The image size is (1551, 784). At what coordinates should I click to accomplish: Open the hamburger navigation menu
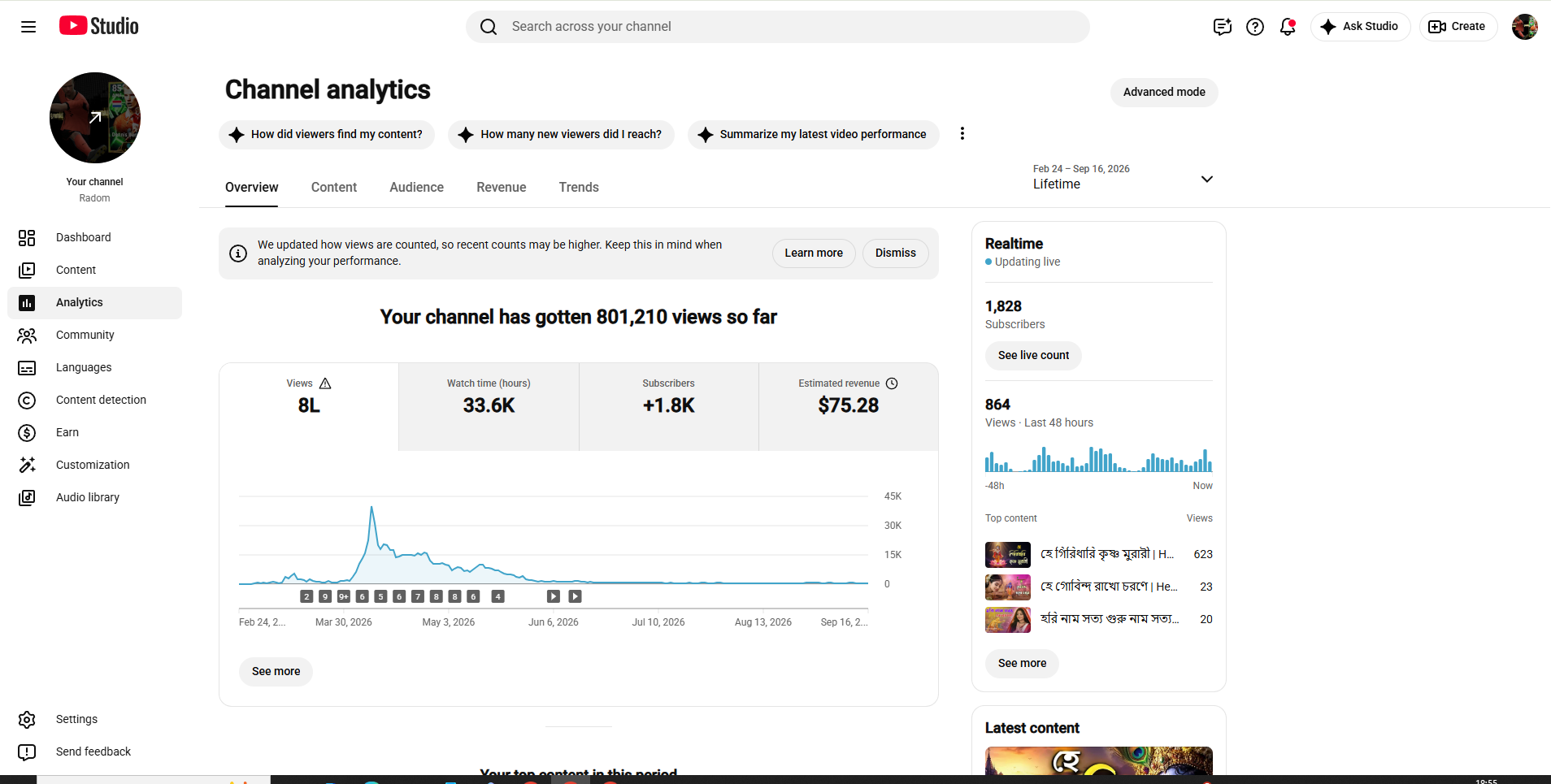point(28,27)
